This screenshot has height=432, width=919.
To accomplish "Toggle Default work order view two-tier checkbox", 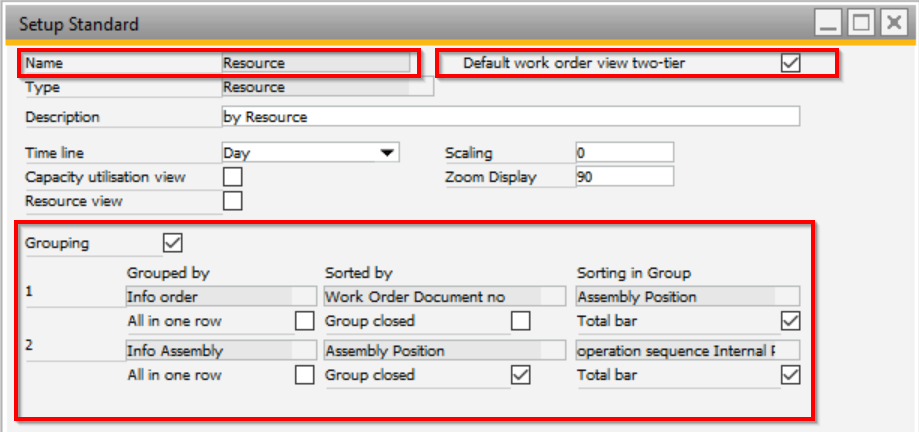I will click(x=790, y=63).
